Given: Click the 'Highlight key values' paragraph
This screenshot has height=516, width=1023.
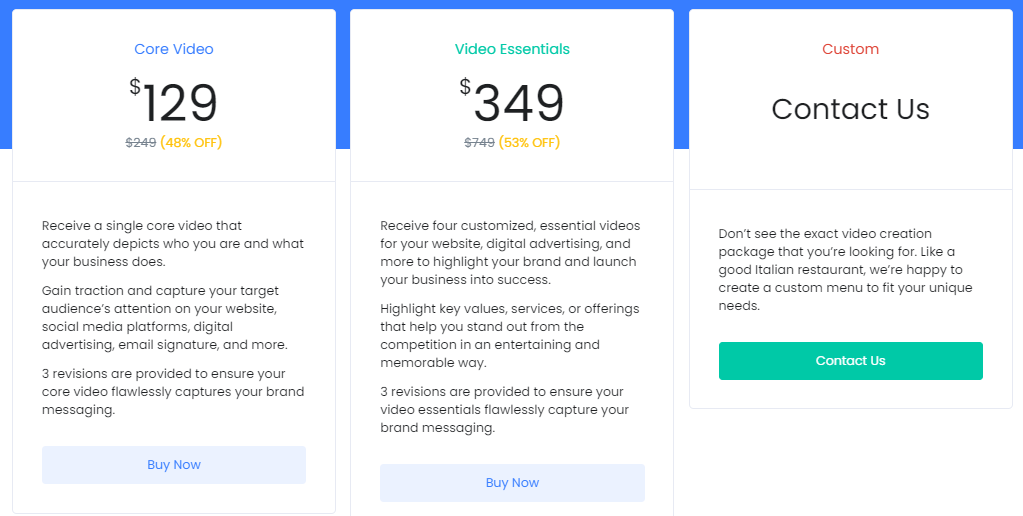Looking at the screenshot, I should [510, 336].
